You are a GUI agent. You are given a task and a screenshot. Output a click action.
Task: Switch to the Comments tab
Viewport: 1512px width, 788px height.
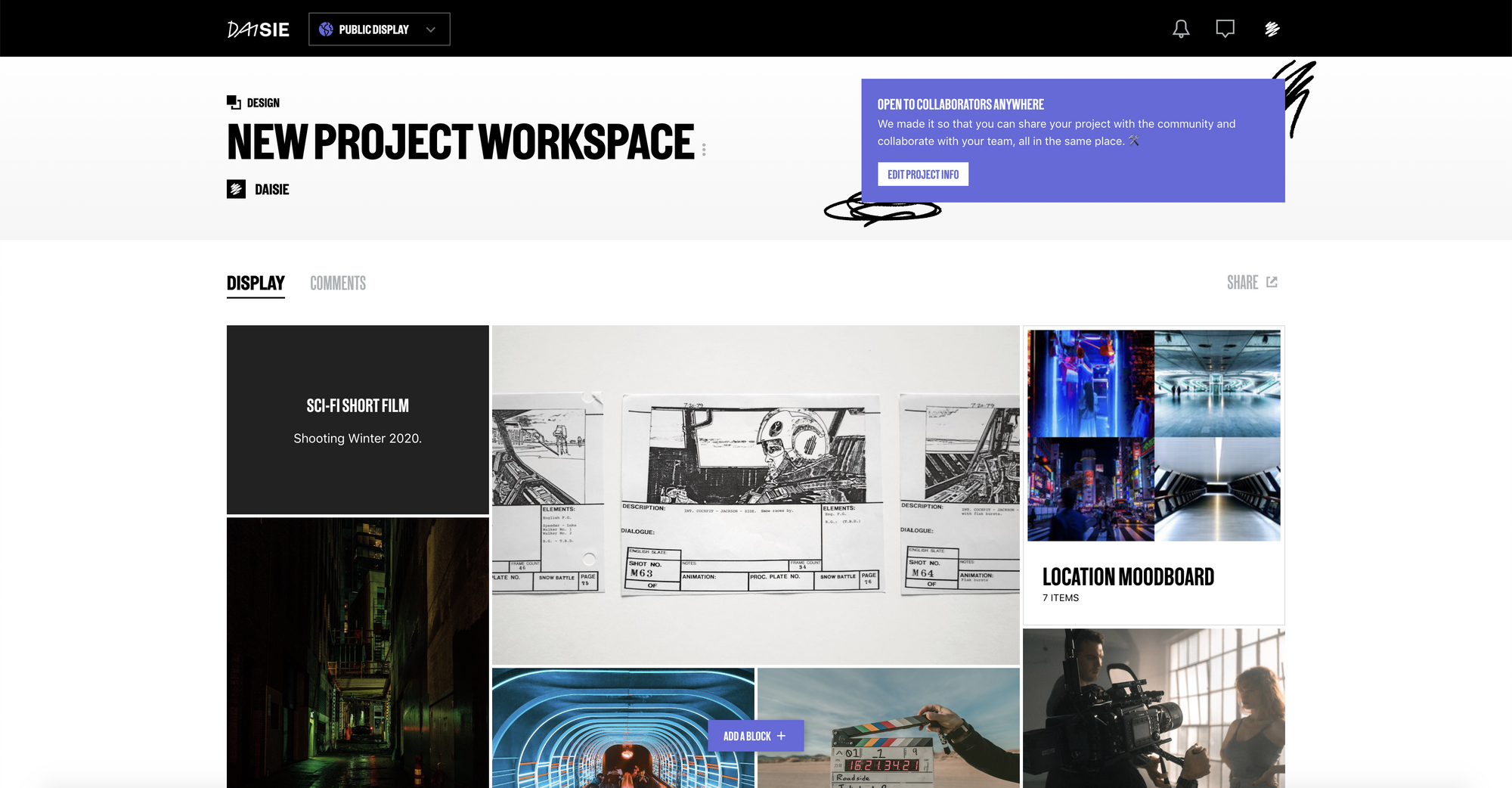click(x=337, y=283)
